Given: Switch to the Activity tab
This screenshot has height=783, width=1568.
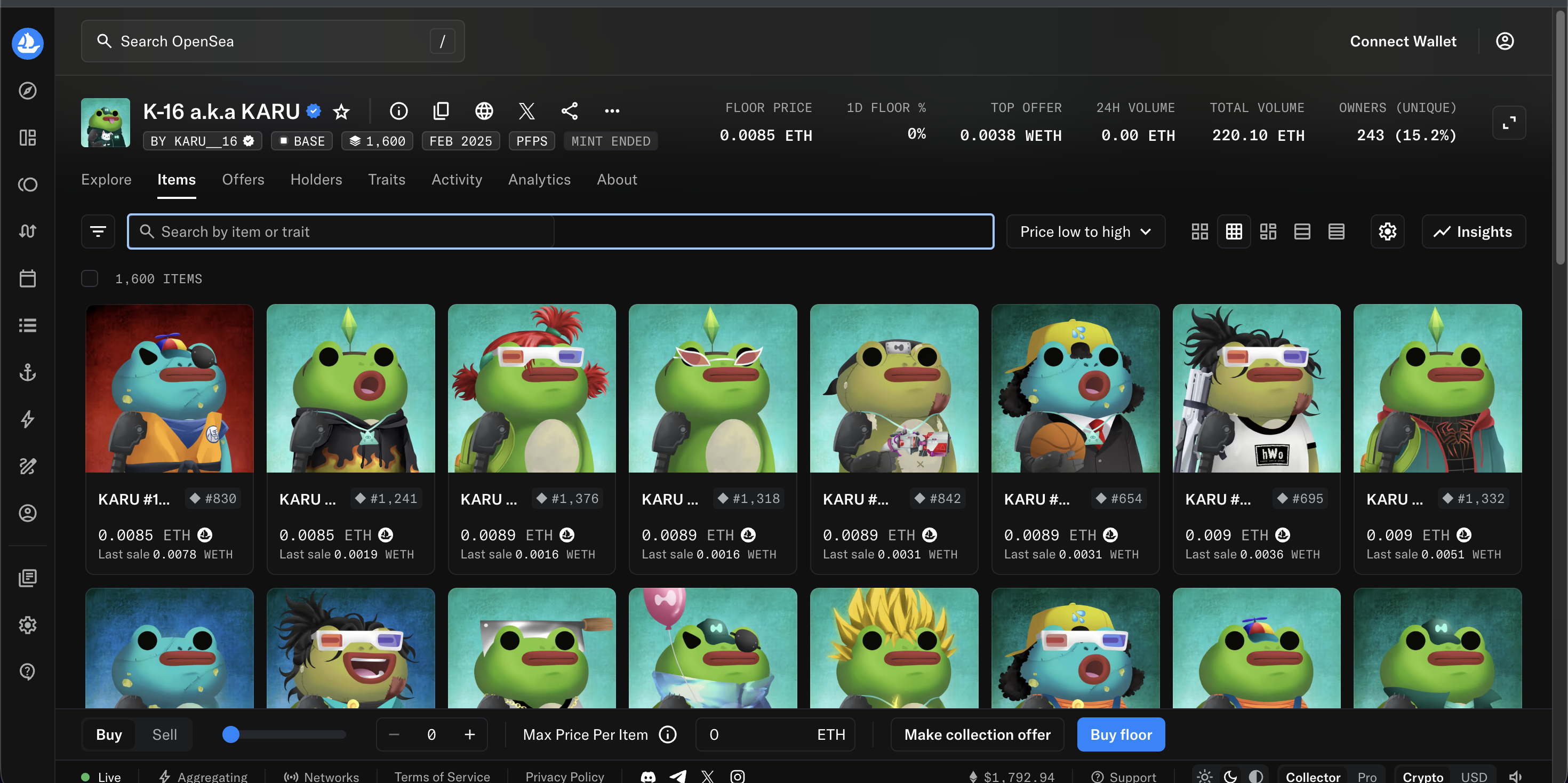Looking at the screenshot, I should [x=457, y=180].
